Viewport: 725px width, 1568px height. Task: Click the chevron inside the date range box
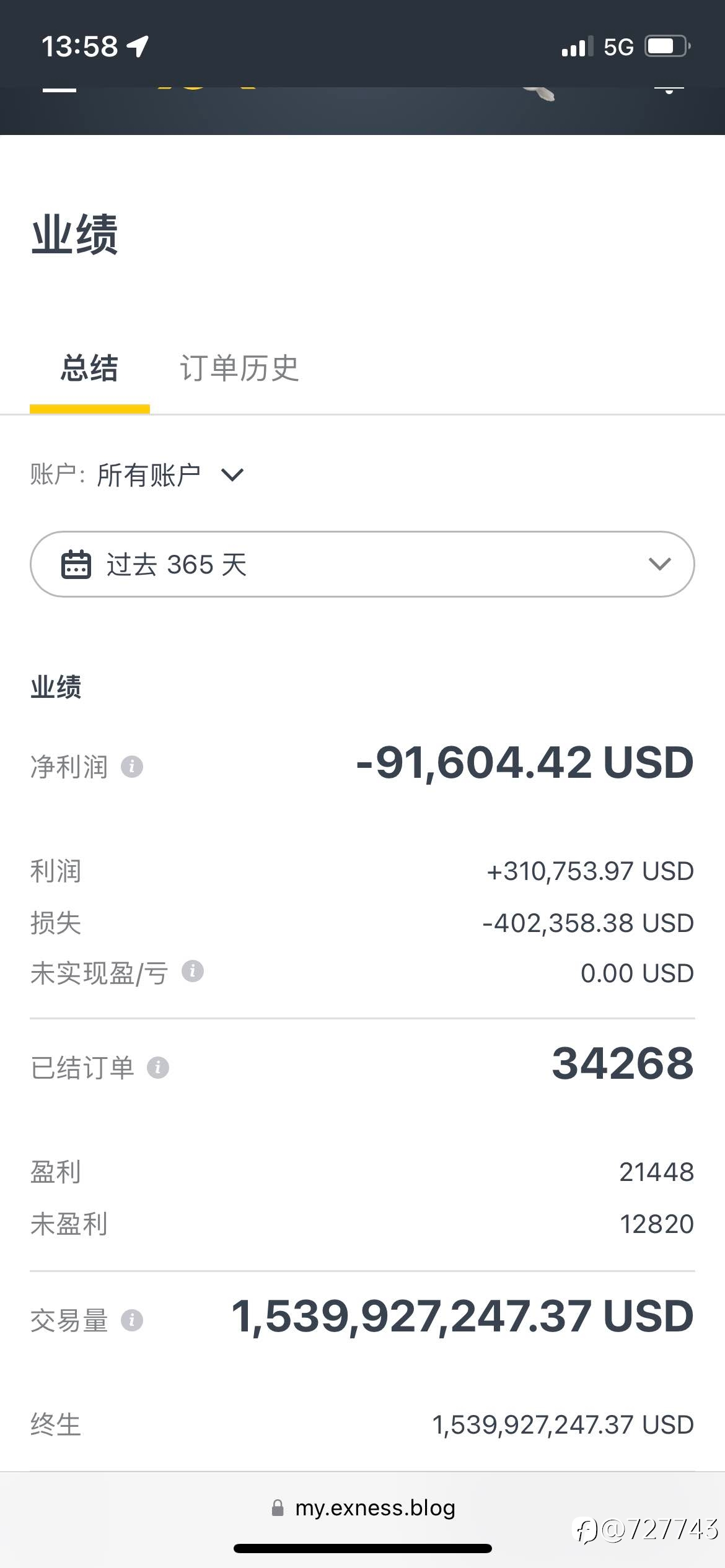(659, 564)
